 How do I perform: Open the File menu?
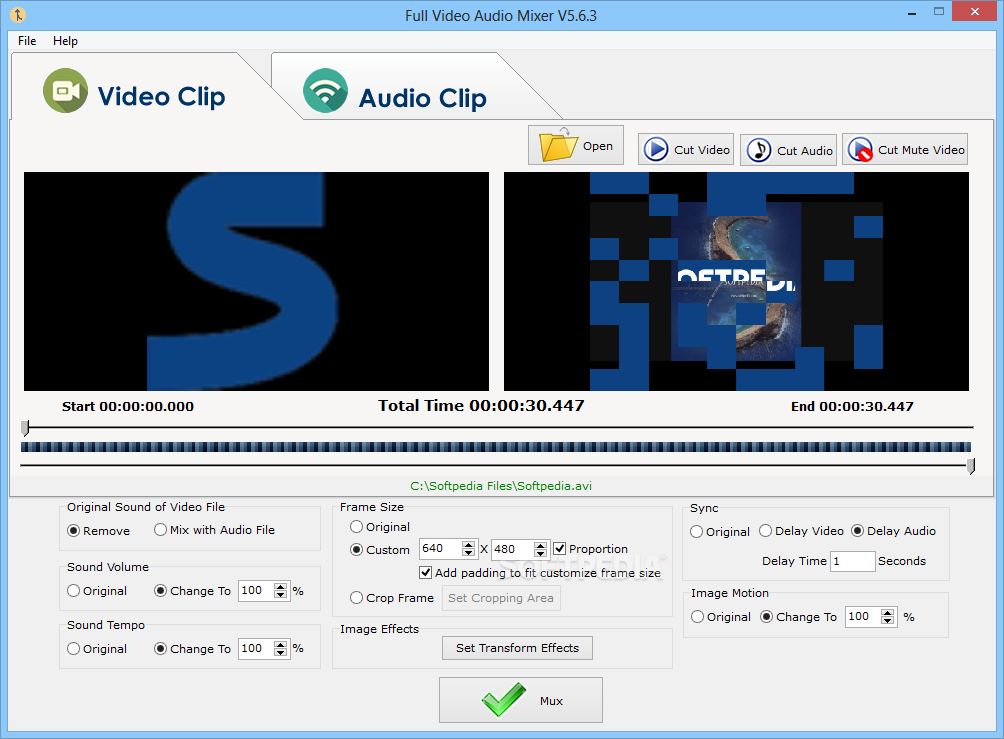[27, 40]
